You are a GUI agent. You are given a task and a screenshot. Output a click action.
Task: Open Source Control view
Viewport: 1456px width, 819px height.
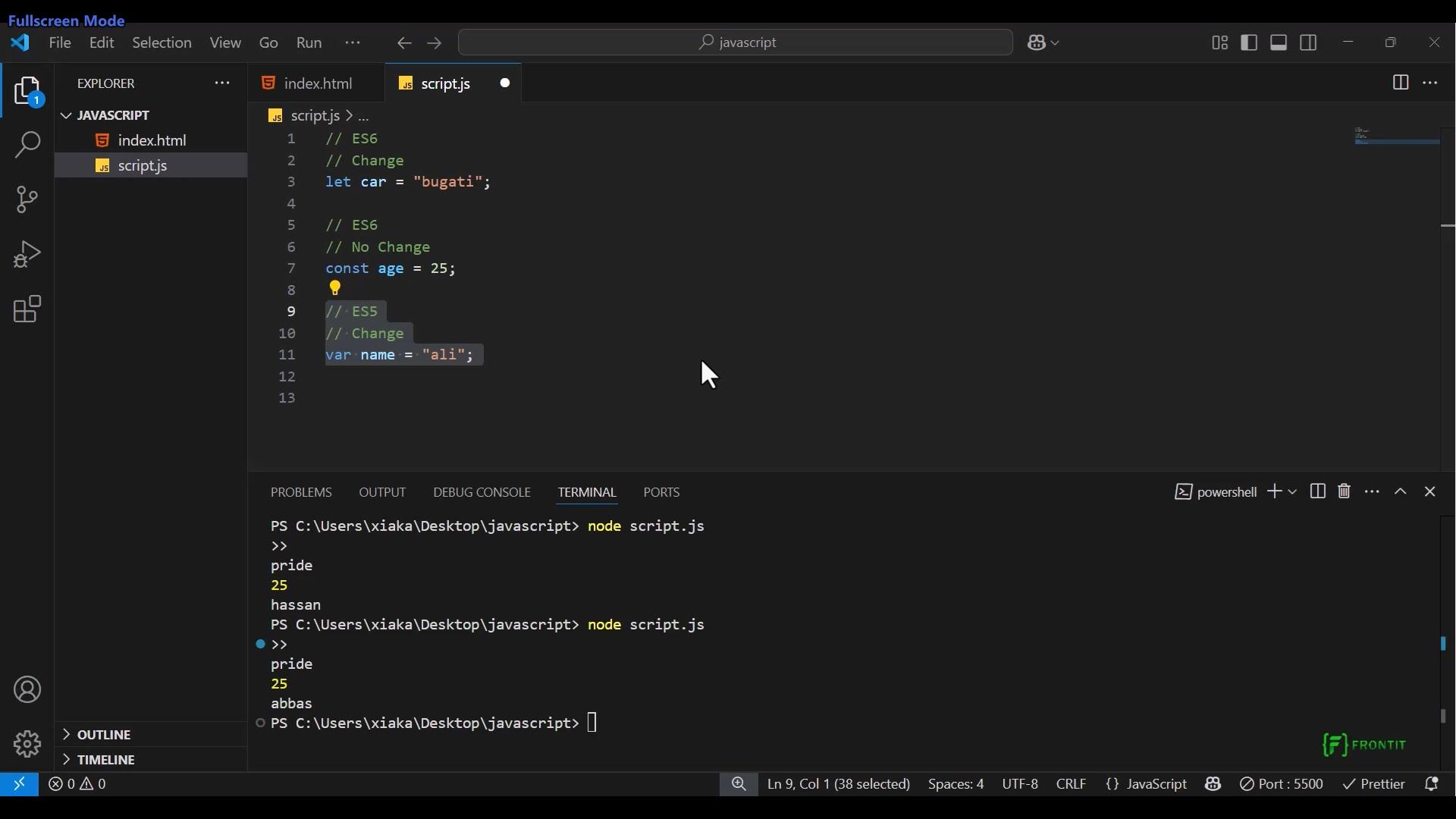27,199
